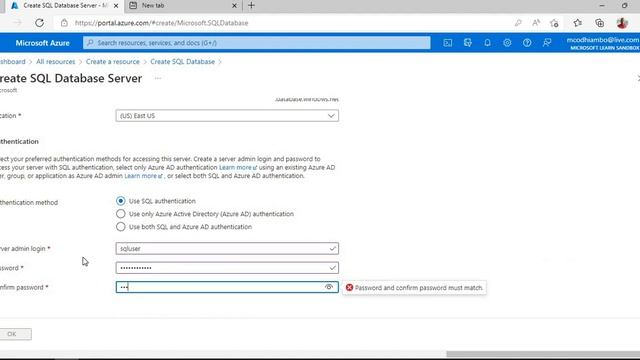Click the password mismatch error message

(414, 288)
